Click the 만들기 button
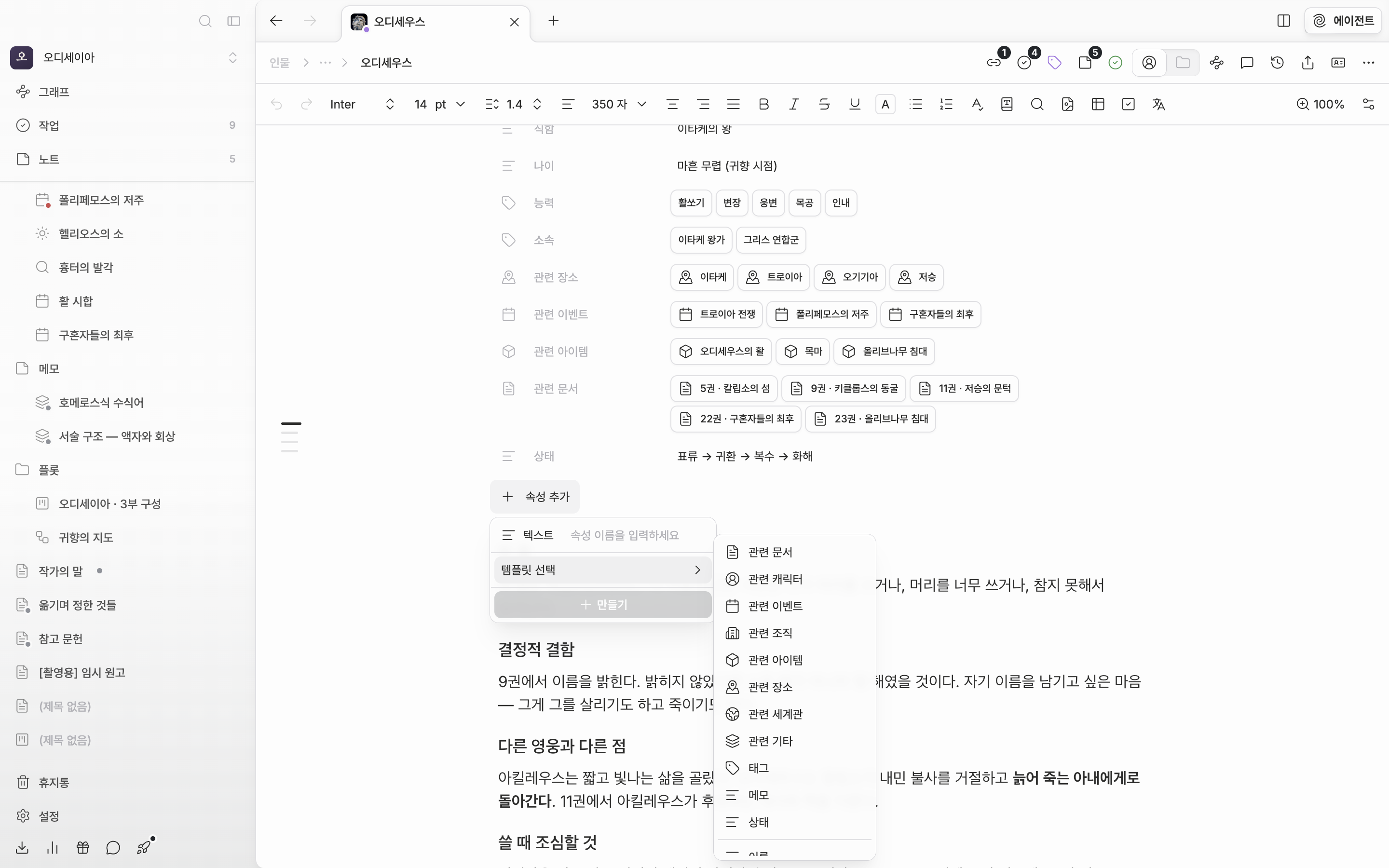 tap(602, 605)
